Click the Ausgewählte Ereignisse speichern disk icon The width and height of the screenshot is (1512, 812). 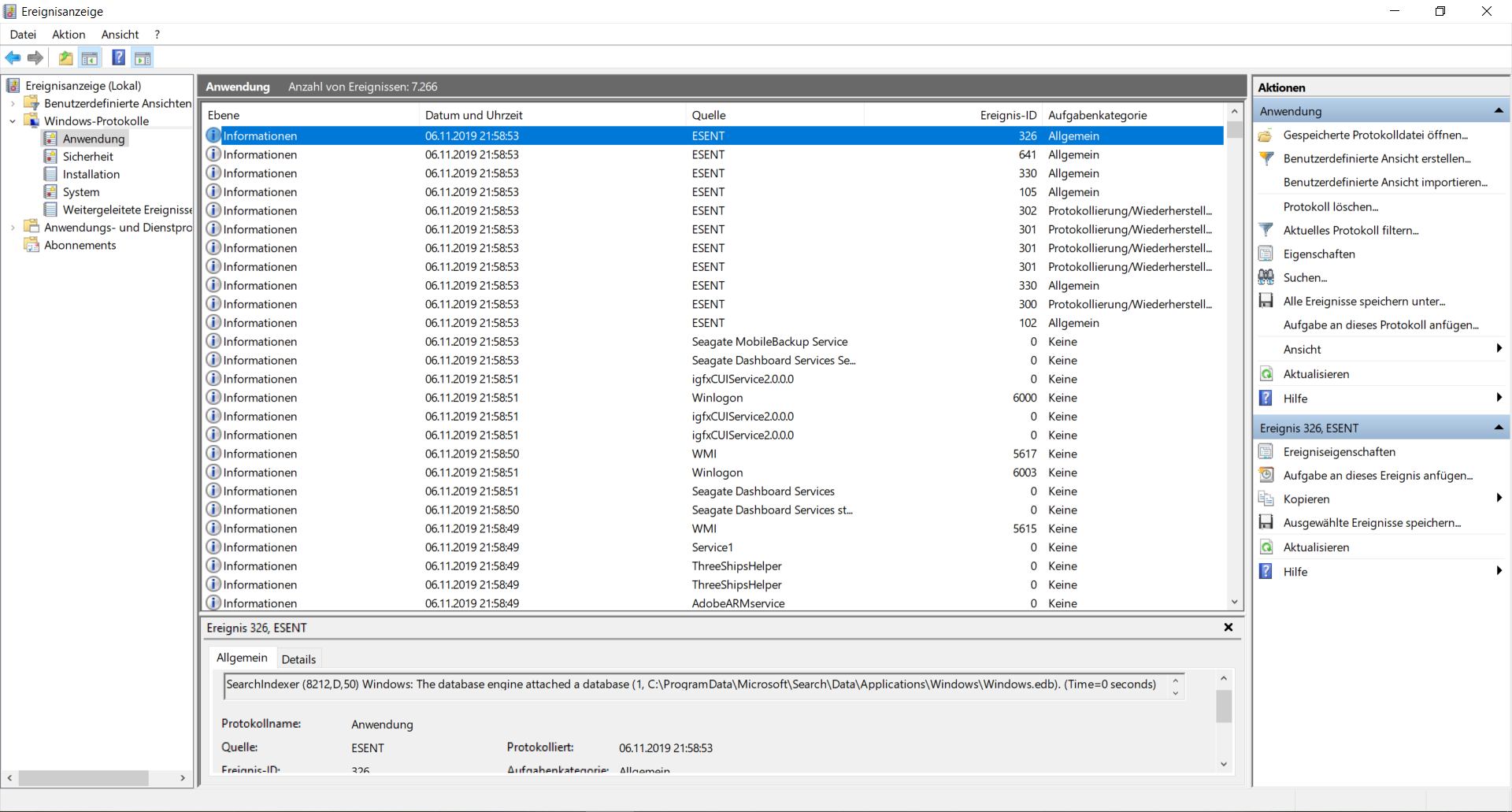(x=1266, y=522)
